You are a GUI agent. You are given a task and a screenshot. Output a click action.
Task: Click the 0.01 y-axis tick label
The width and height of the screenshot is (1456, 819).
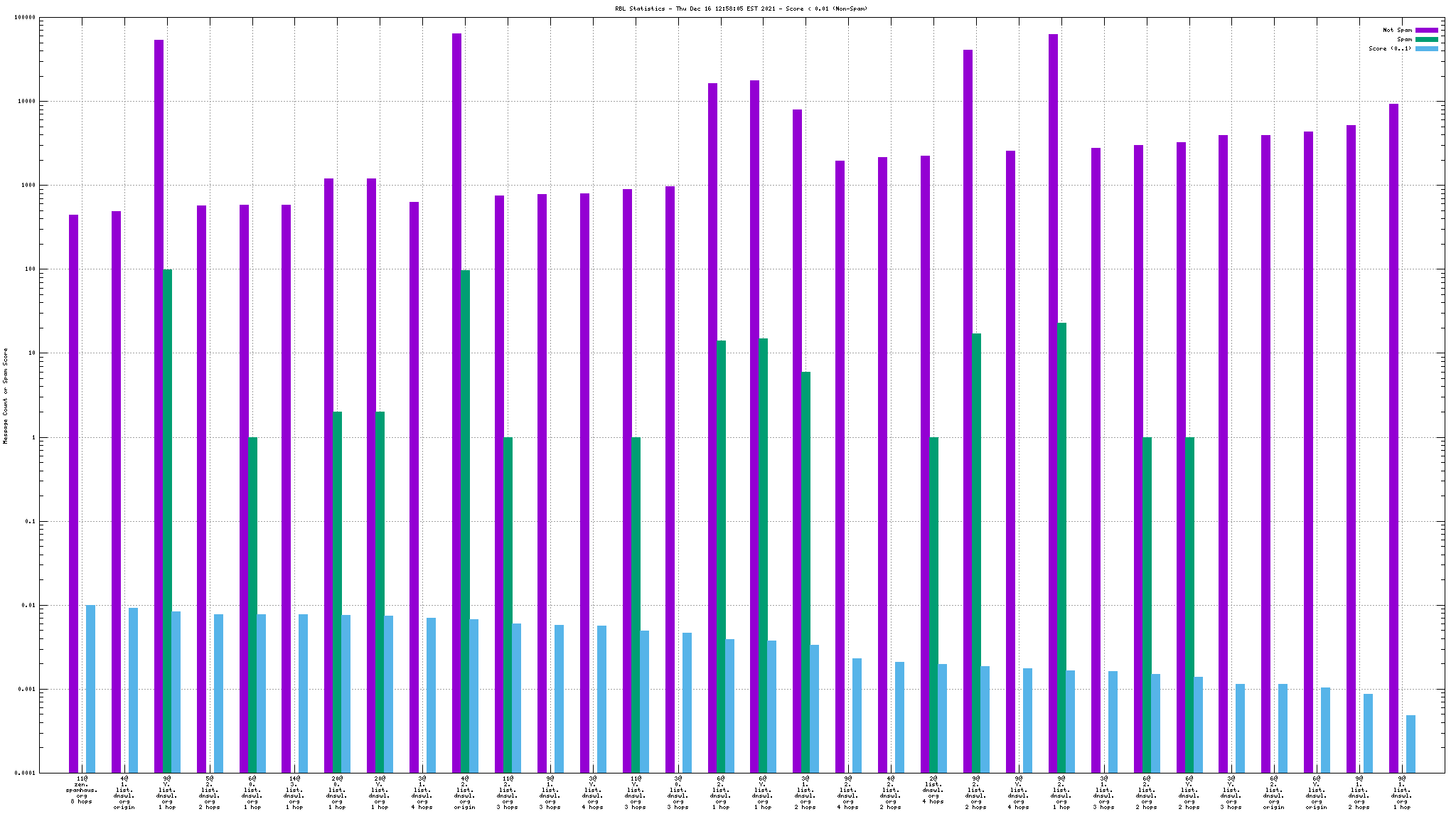click(x=28, y=606)
